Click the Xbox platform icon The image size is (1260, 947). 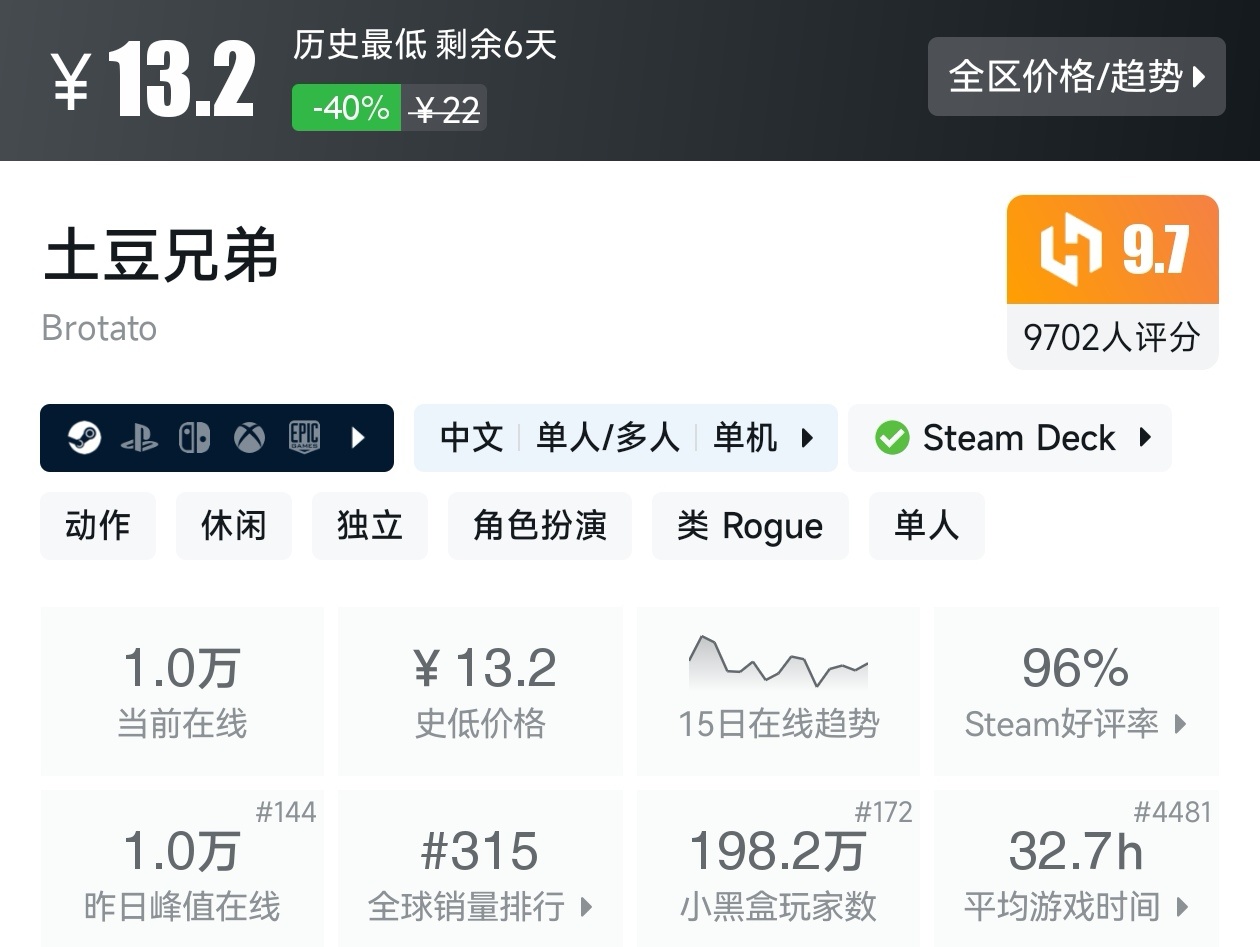[x=248, y=437]
